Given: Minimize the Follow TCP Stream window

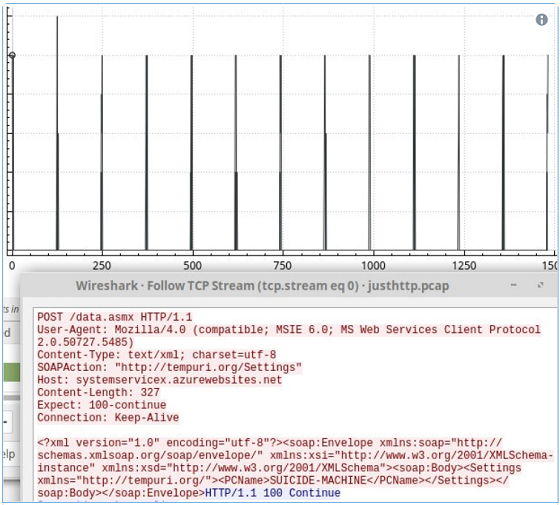Looking at the screenshot, I should click(x=514, y=285).
